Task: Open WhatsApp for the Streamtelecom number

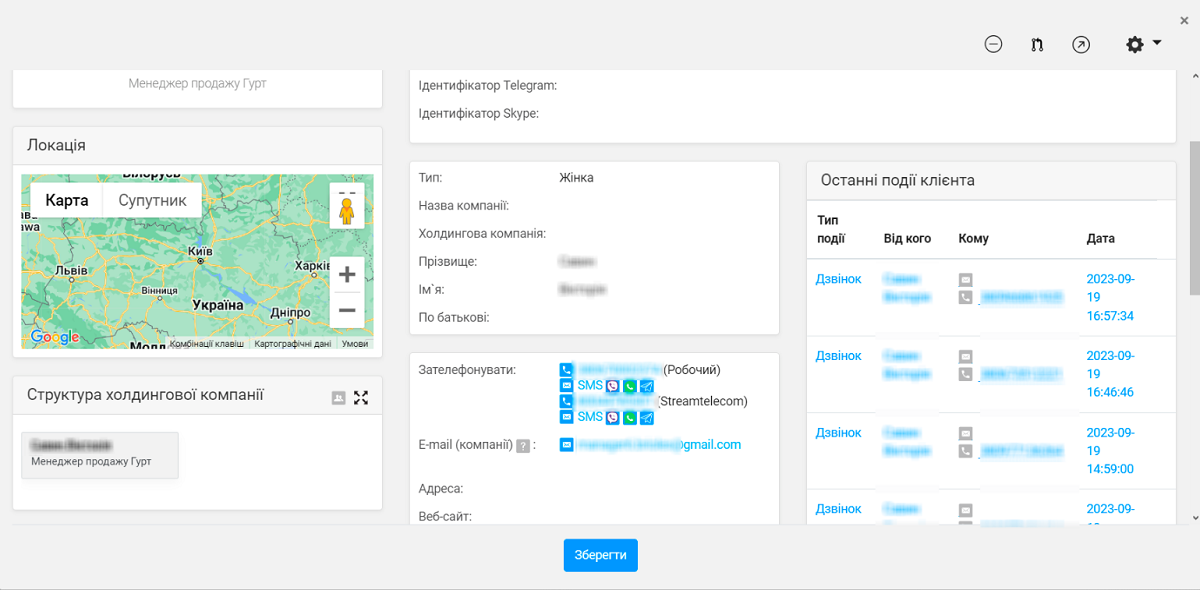Action: coord(630,417)
